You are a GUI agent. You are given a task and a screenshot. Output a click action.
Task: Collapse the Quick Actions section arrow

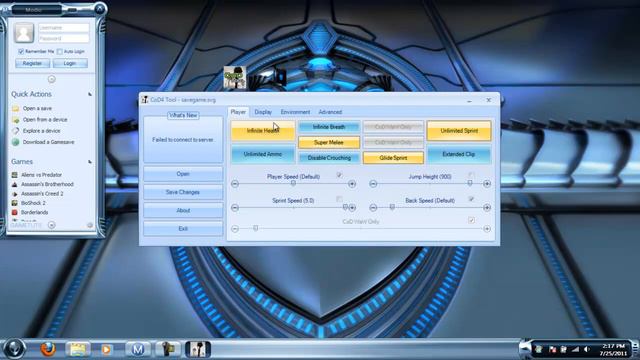[90, 94]
